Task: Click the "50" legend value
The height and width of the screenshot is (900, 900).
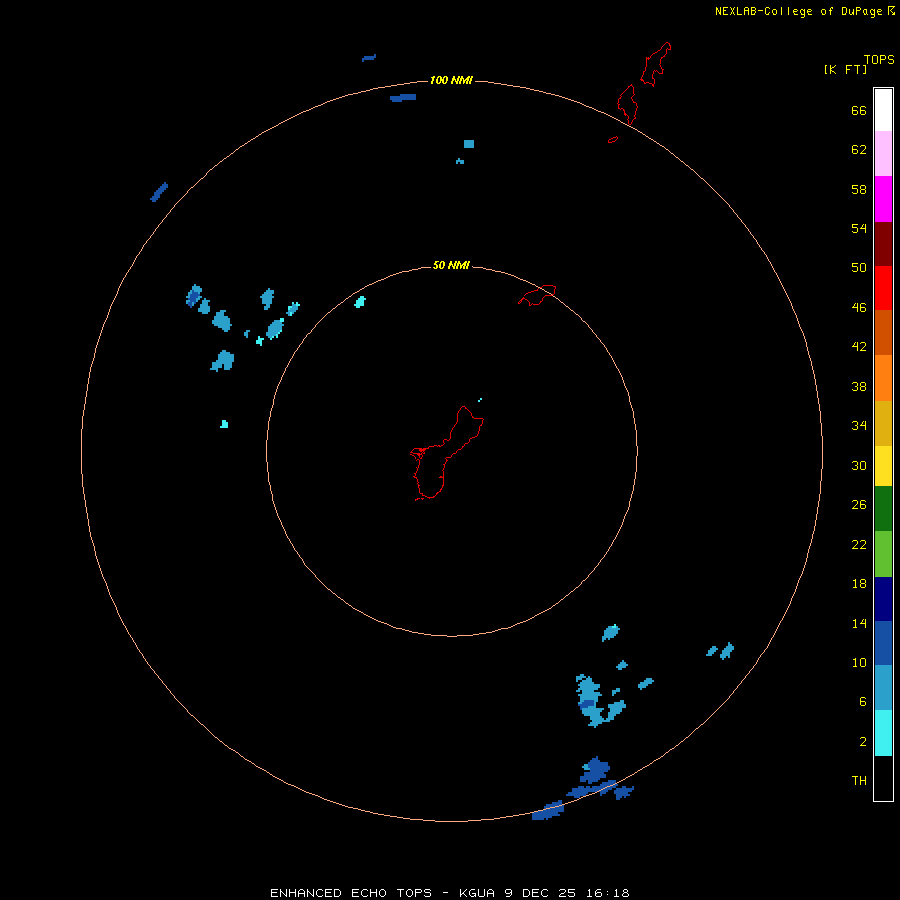Action: point(859,268)
